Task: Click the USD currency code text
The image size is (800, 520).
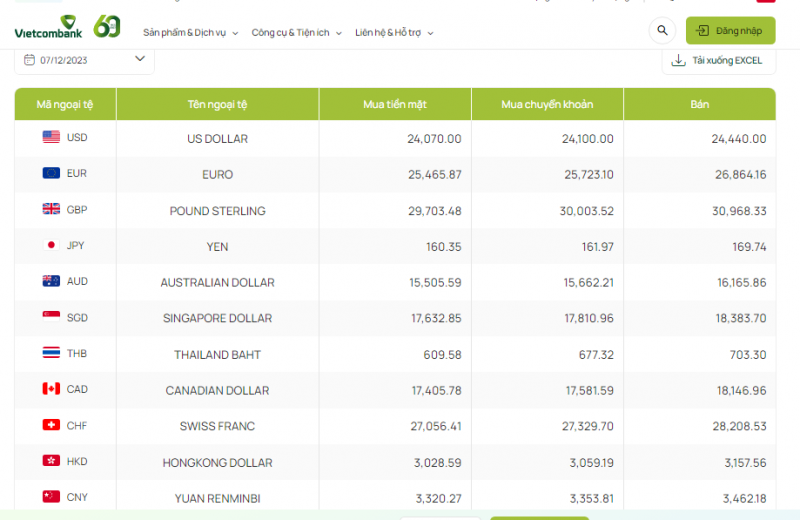Action: [77, 137]
